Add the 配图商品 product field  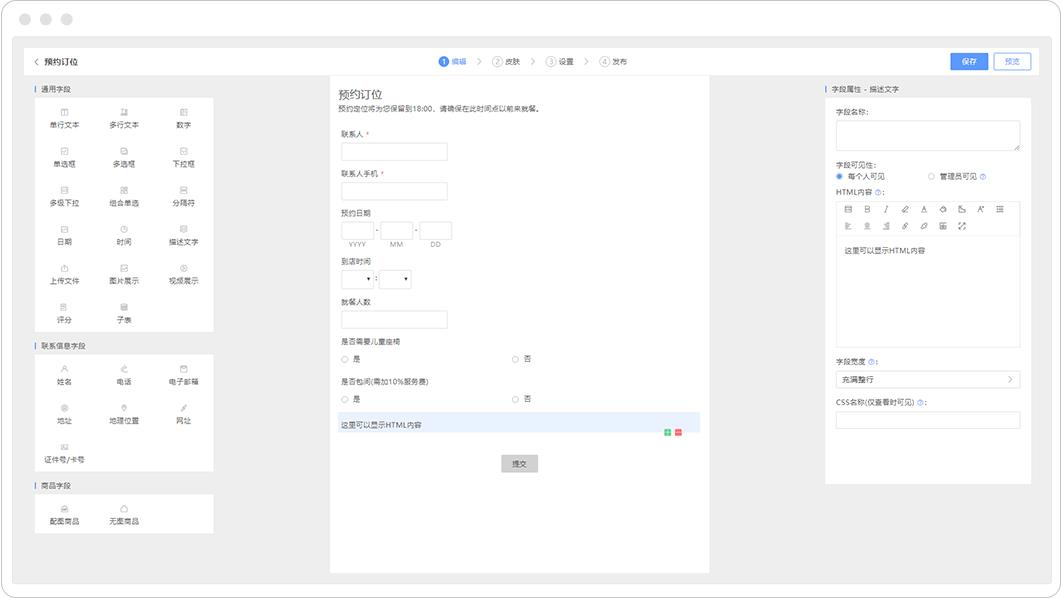click(x=64, y=512)
